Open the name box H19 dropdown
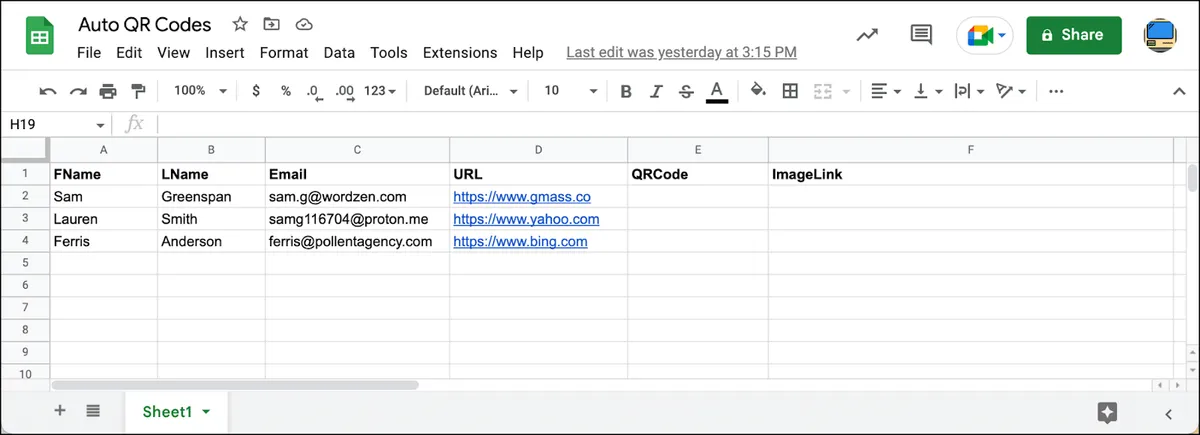This screenshot has width=1200, height=435. click(100, 125)
